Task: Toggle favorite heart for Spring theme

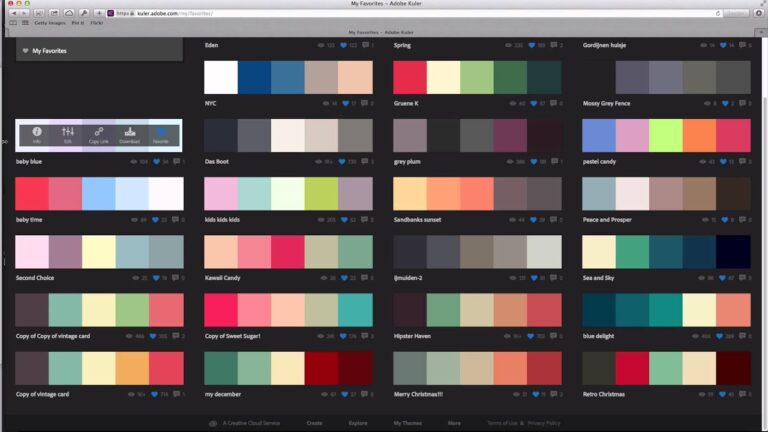Action: click(x=532, y=45)
